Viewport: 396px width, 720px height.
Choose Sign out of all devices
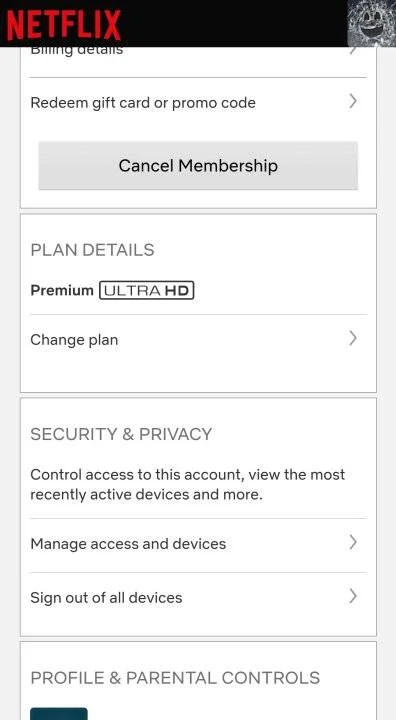(x=198, y=598)
